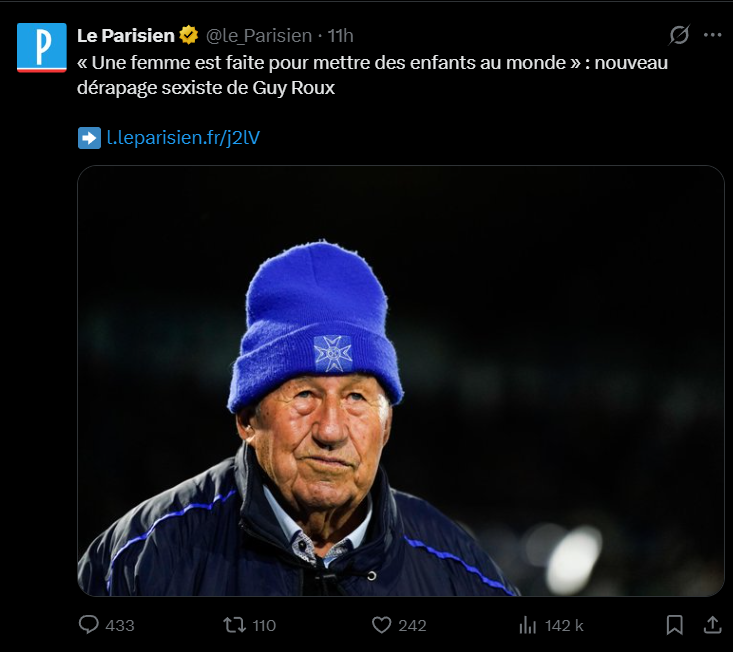733x652 pixels.
Task: Open the l.leparisien.fr/j2lV link
Action: (183, 138)
